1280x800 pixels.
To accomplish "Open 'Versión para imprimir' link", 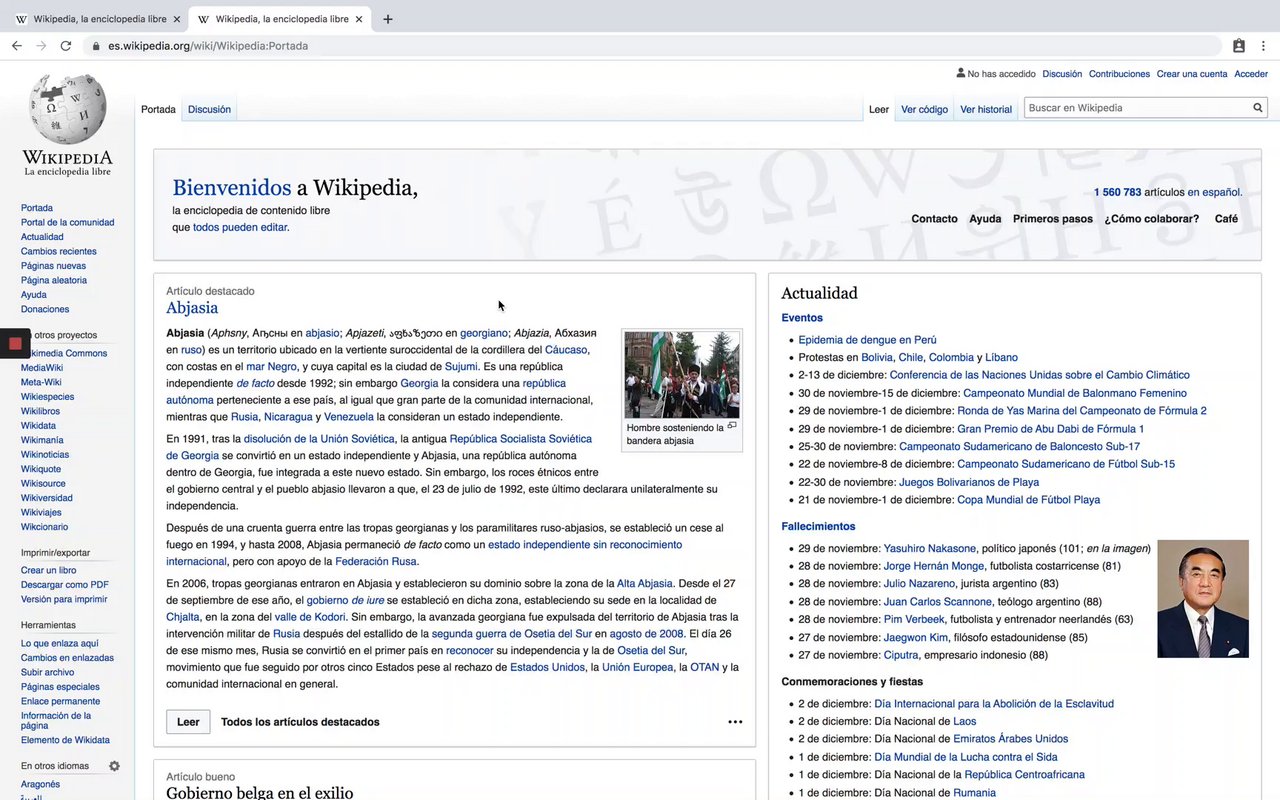I will tap(64, 599).
